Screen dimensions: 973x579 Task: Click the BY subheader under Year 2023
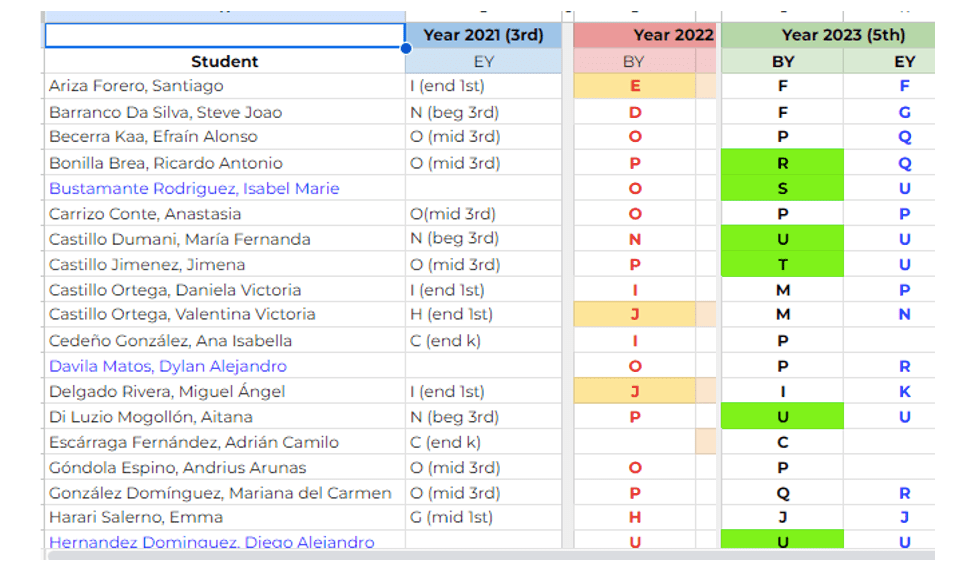782,61
